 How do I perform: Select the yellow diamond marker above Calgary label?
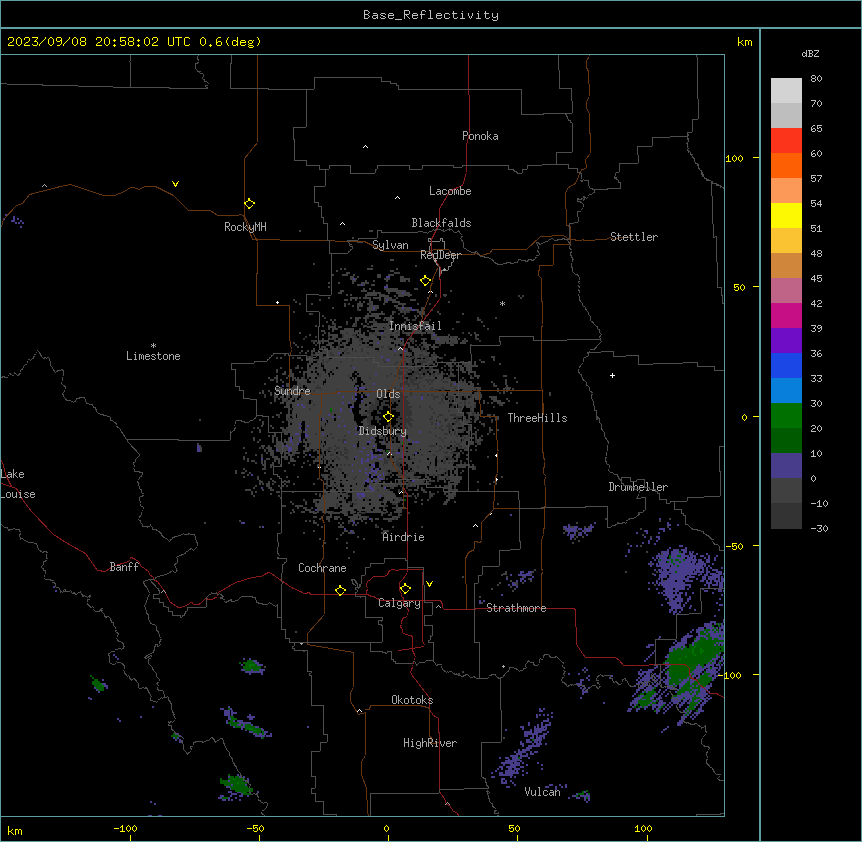[x=405, y=589]
